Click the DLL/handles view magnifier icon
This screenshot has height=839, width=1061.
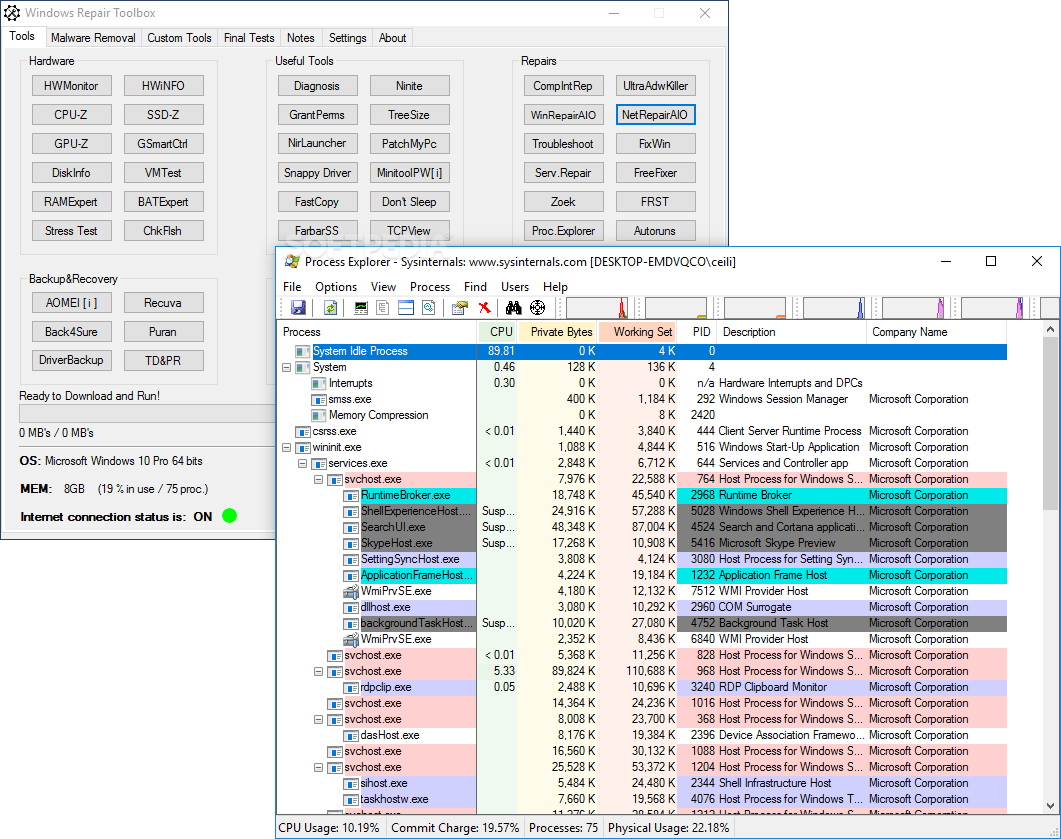[x=428, y=308]
